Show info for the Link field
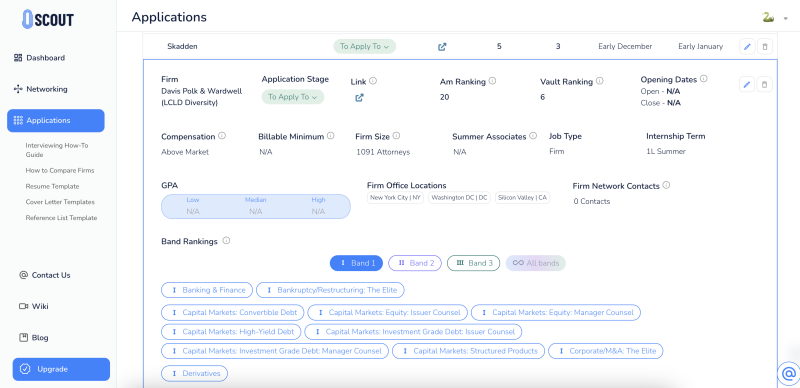Screen dimensions: 800x388 click(373, 81)
